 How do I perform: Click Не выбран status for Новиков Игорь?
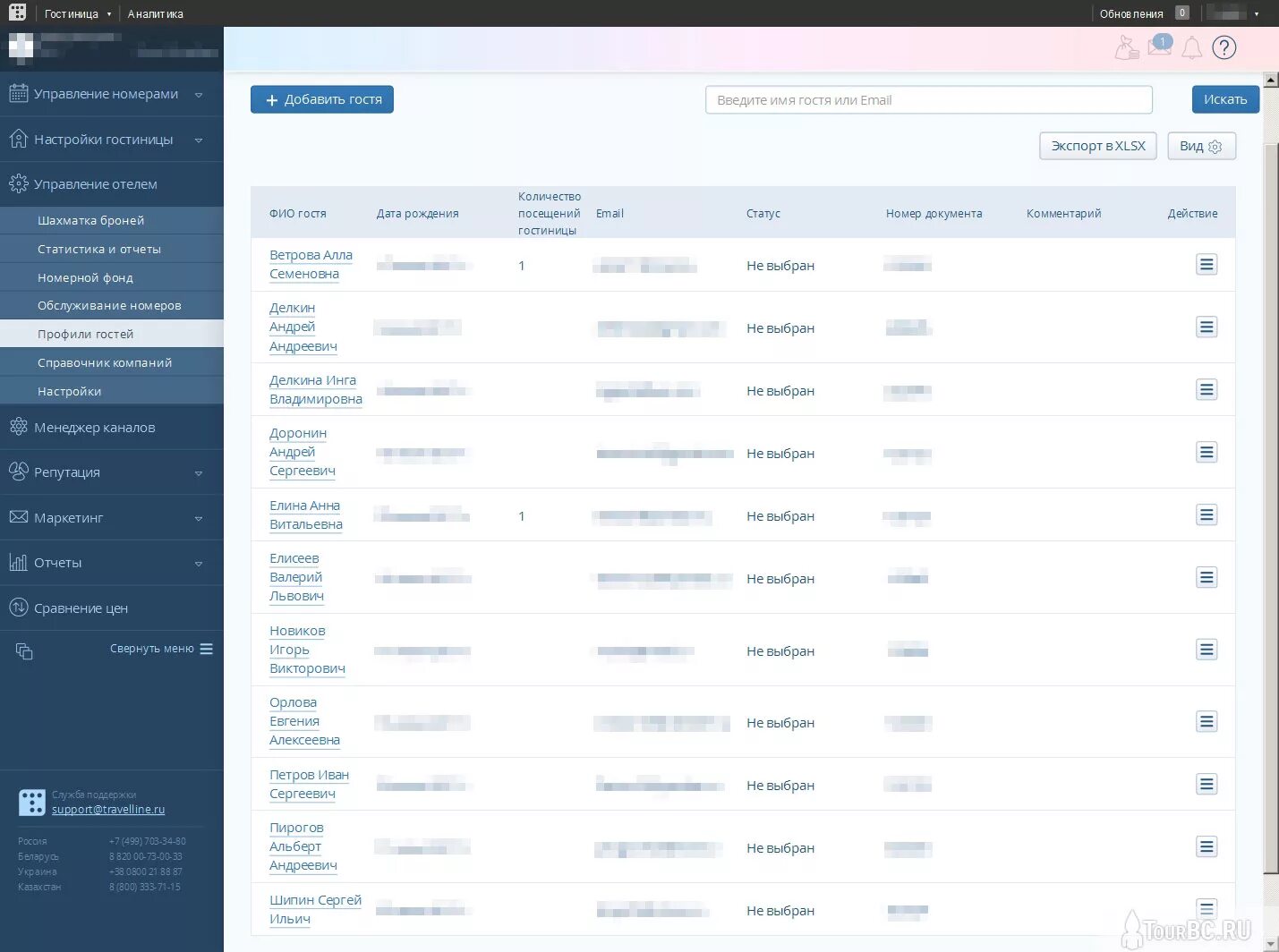click(780, 651)
